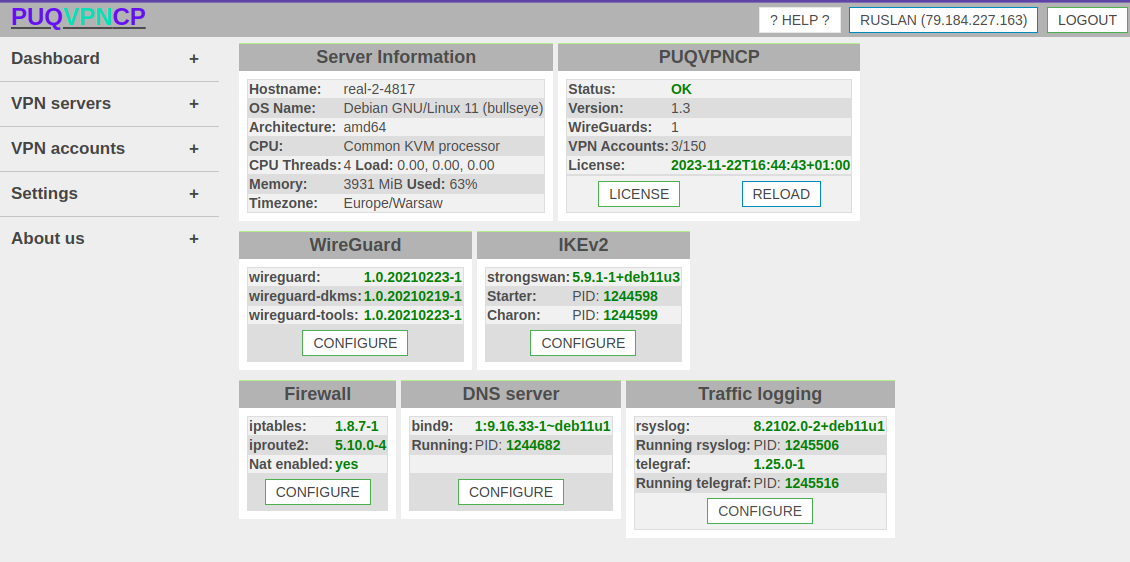
Task: Select VPN servers in the sidebar
Action: pos(61,104)
